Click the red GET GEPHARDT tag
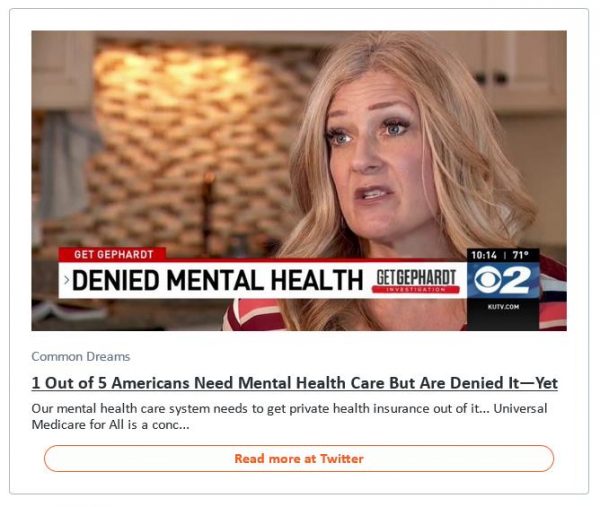 [x=112, y=254]
